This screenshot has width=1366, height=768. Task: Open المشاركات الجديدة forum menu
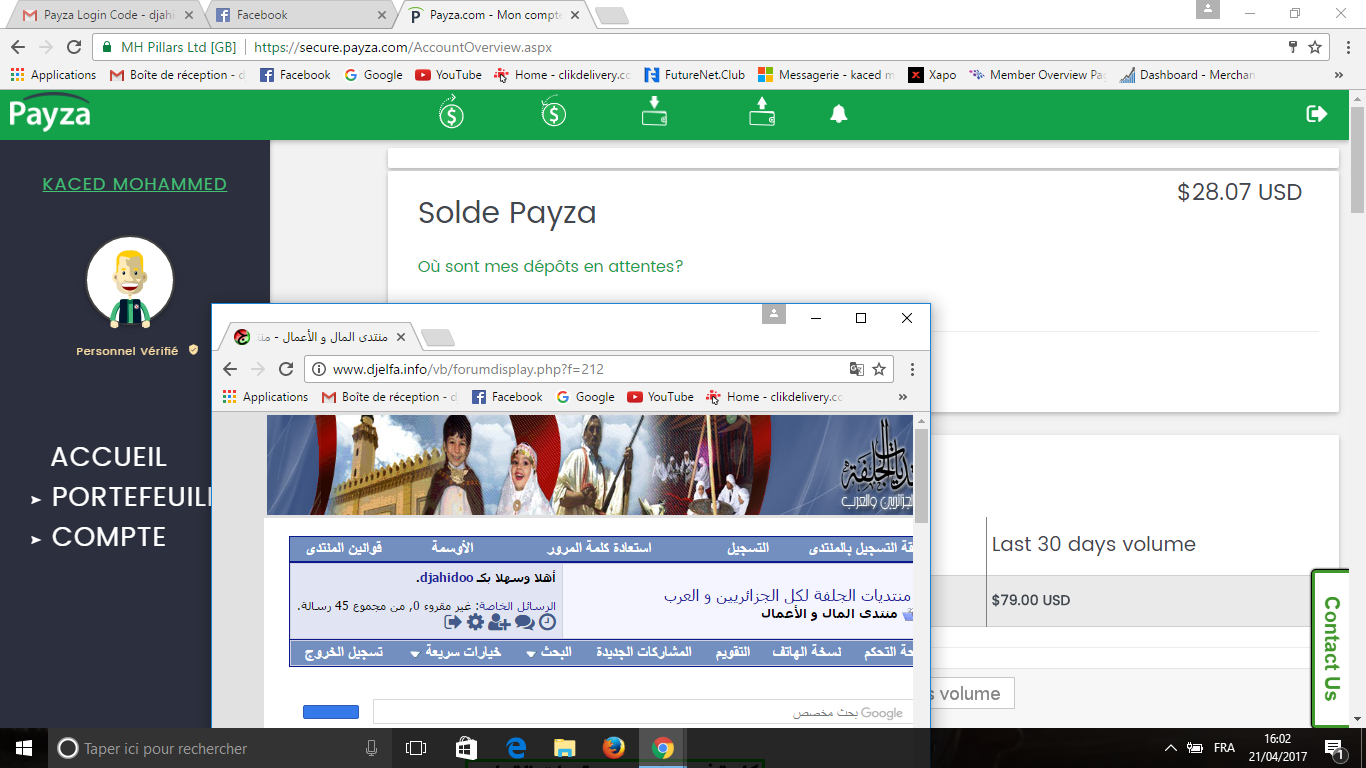[644, 652]
